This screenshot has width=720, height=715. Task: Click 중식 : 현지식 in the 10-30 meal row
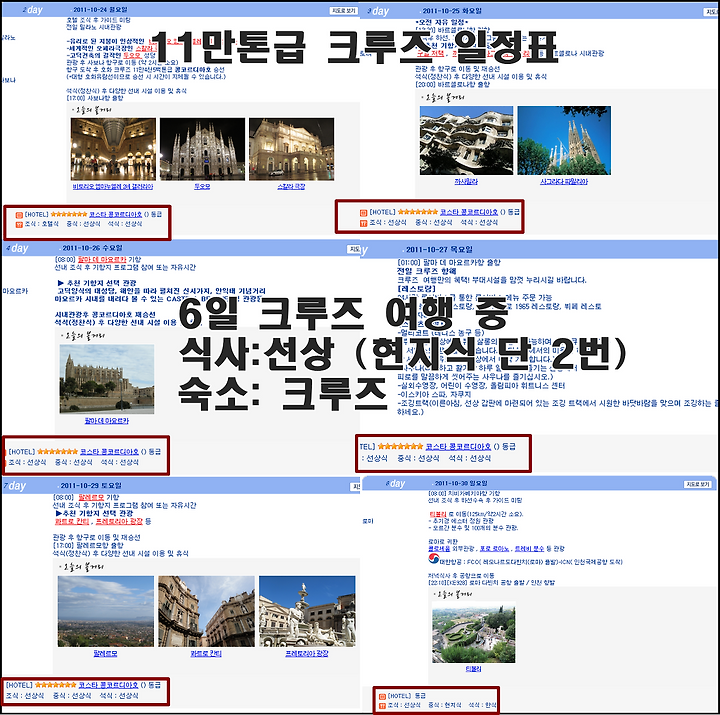tap(444, 705)
